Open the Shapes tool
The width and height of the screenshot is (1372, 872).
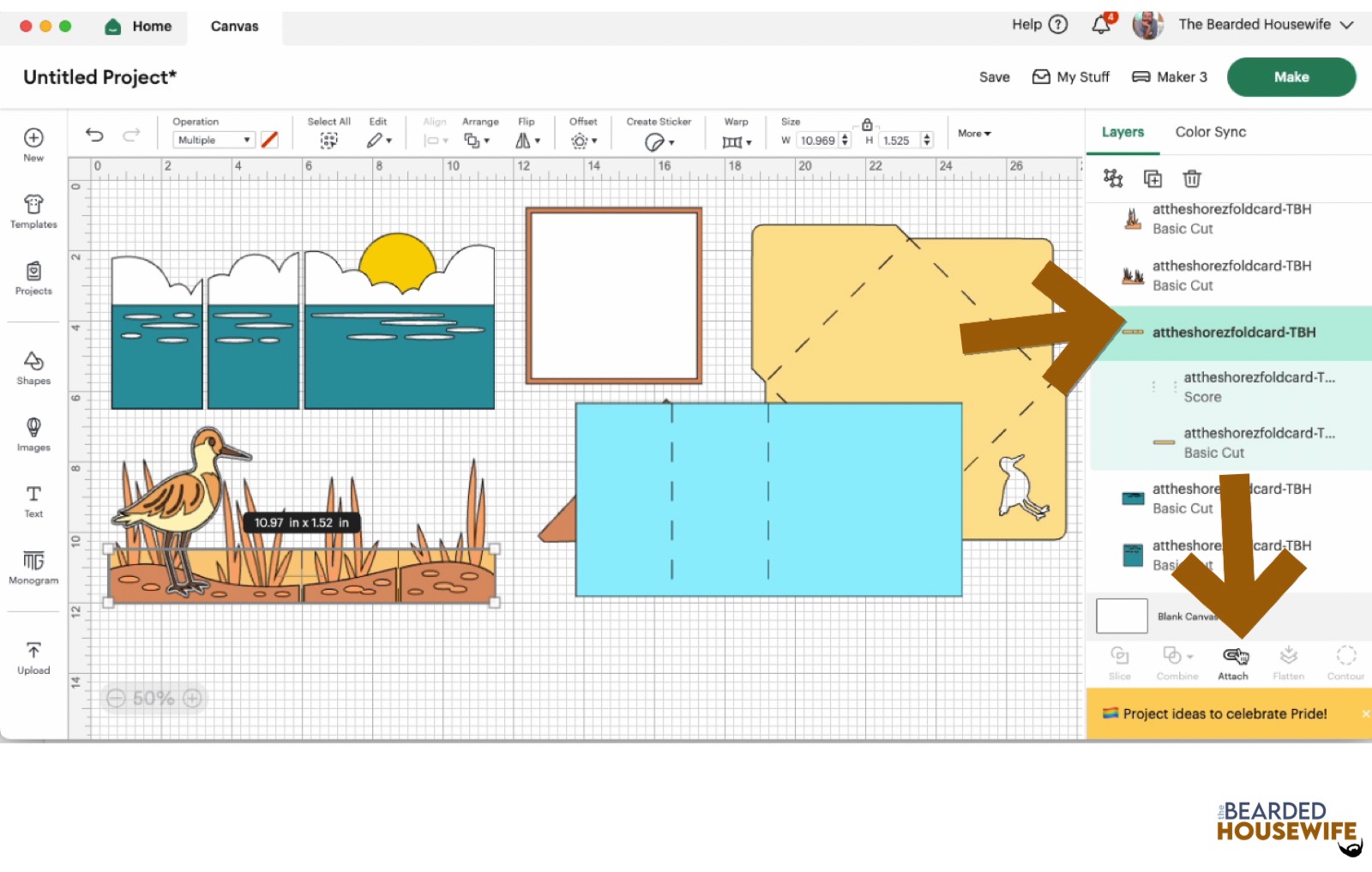click(33, 368)
